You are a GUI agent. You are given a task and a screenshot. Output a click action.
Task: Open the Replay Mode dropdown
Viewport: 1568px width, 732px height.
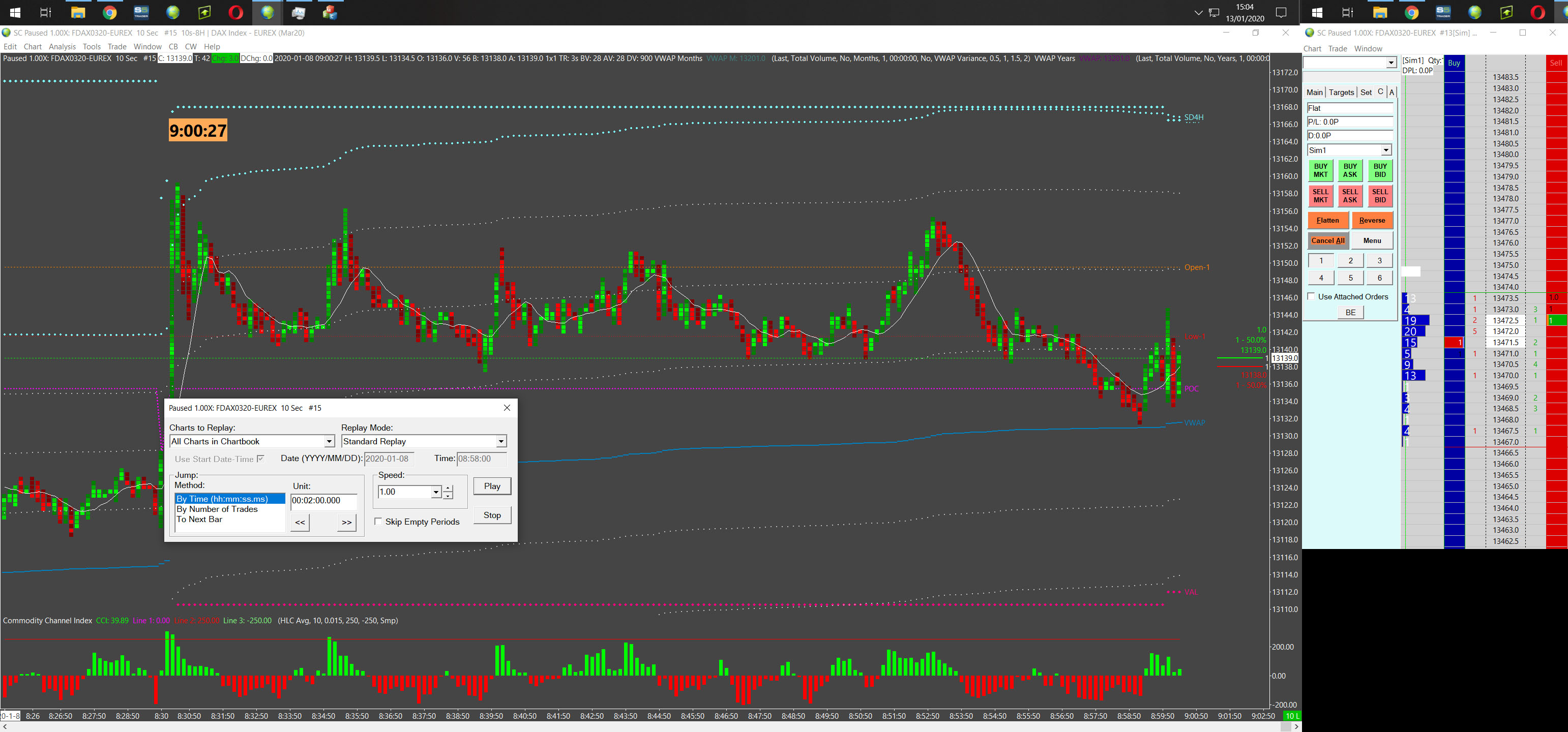click(500, 441)
